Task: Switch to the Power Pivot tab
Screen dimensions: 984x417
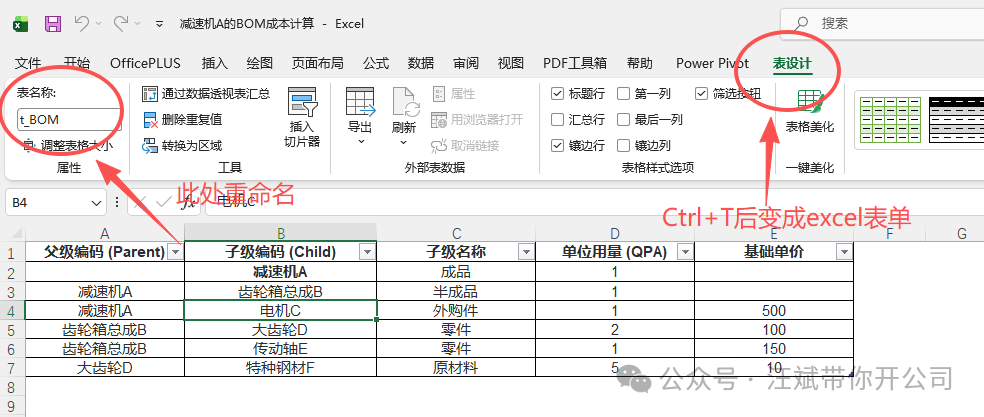Action: 712,63
